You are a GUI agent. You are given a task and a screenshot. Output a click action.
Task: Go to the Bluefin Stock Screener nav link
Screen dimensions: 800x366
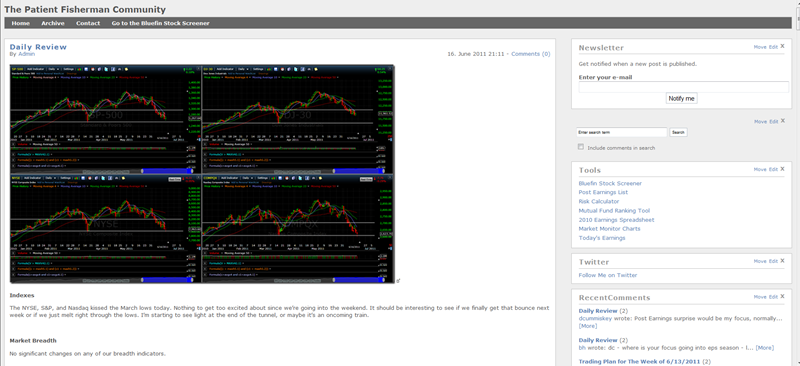click(160, 23)
